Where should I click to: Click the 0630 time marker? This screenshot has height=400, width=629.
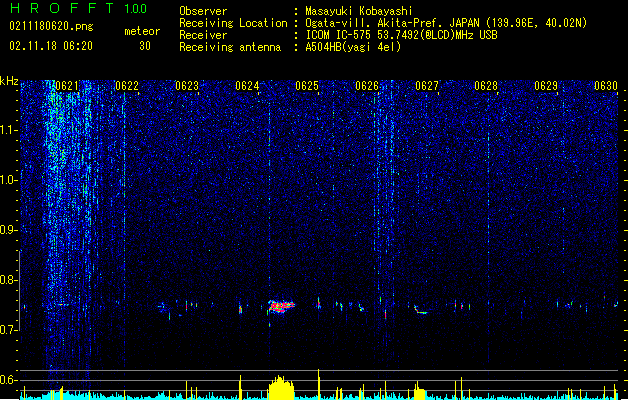point(606,86)
